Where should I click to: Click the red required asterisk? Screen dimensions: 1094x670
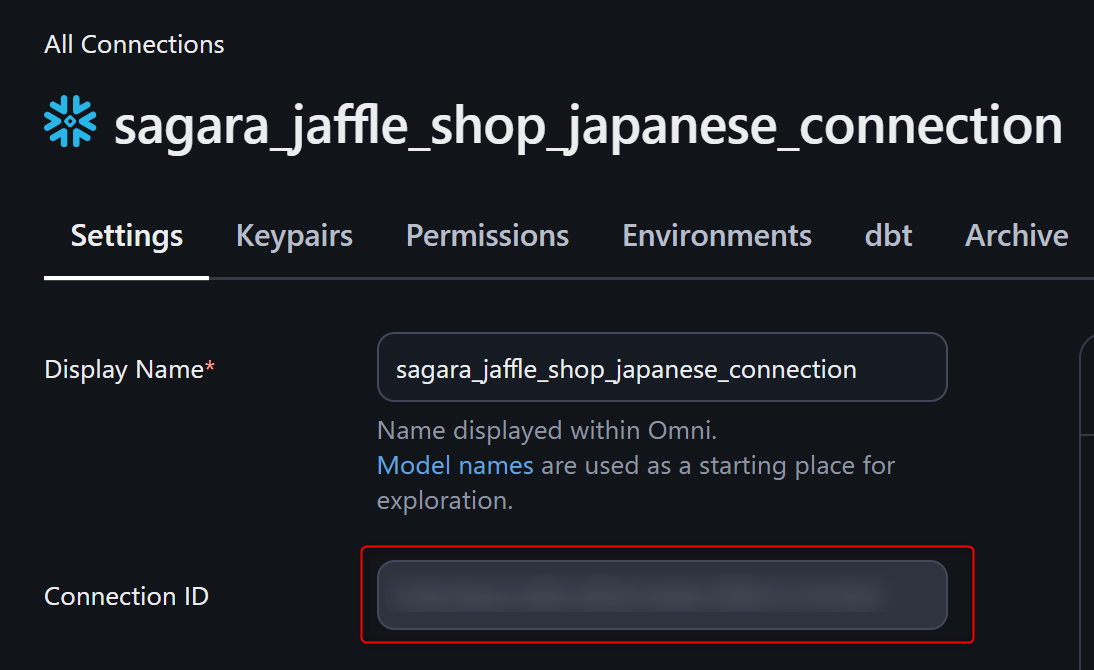(x=210, y=369)
